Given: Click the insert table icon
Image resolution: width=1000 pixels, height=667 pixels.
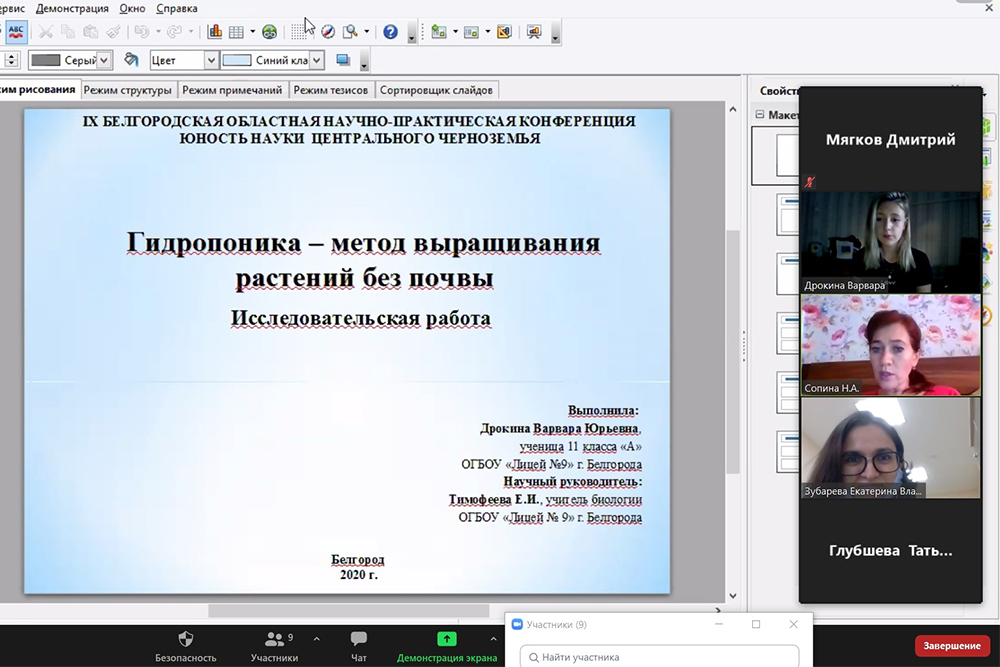Looking at the screenshot, I should pyautogui.click(x=236, y=31).
